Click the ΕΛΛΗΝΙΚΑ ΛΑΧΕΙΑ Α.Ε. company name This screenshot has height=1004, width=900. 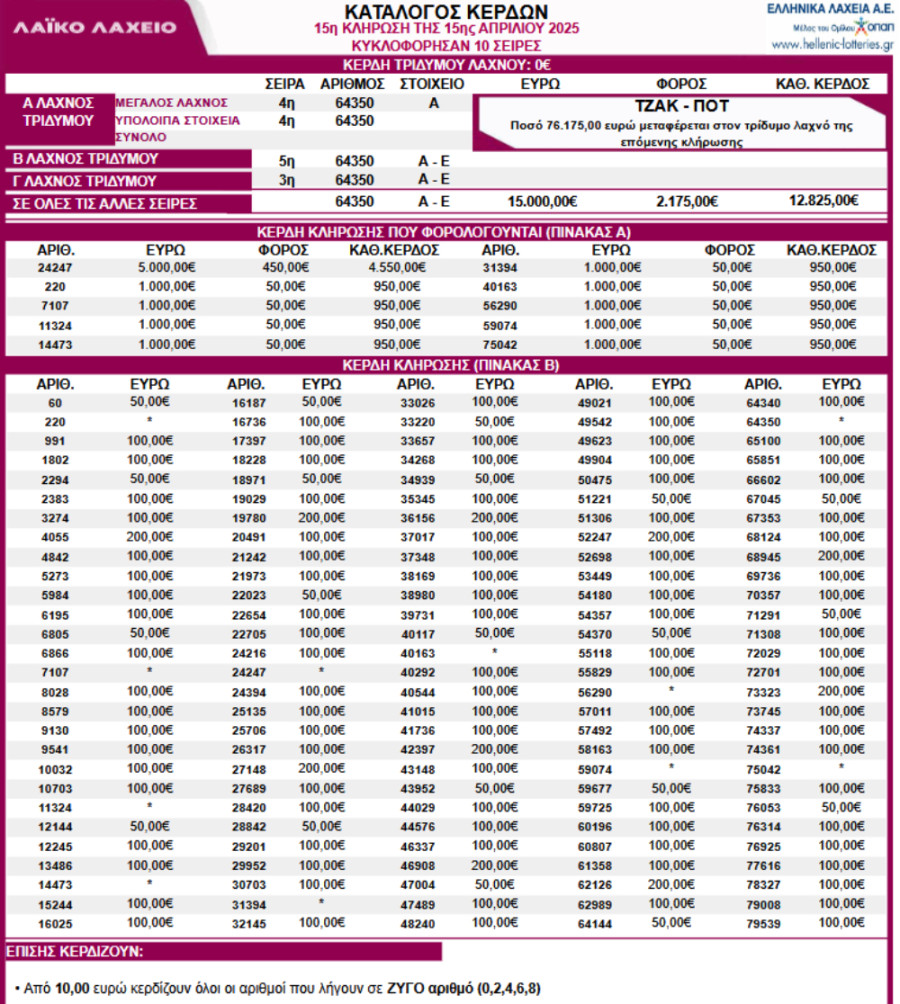pos(830,9)
